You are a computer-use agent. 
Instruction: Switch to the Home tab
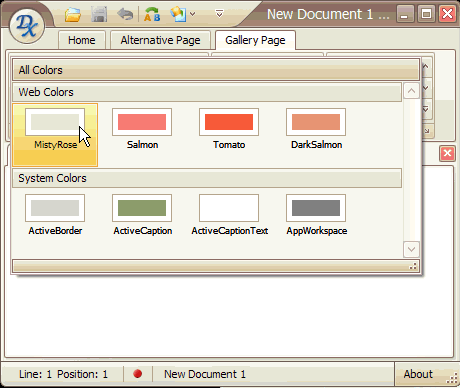82,40
